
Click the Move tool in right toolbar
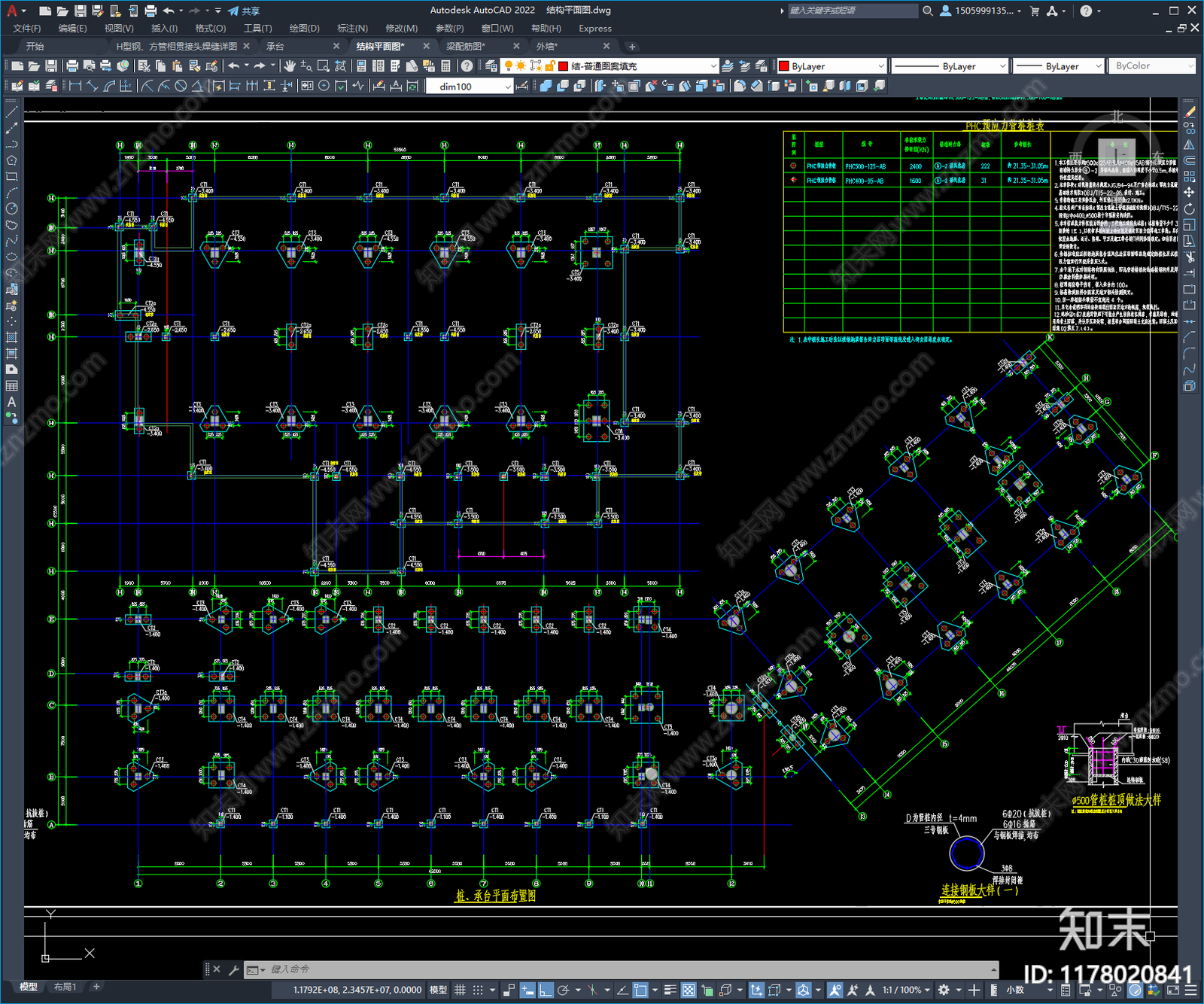tap(1190, 193)
